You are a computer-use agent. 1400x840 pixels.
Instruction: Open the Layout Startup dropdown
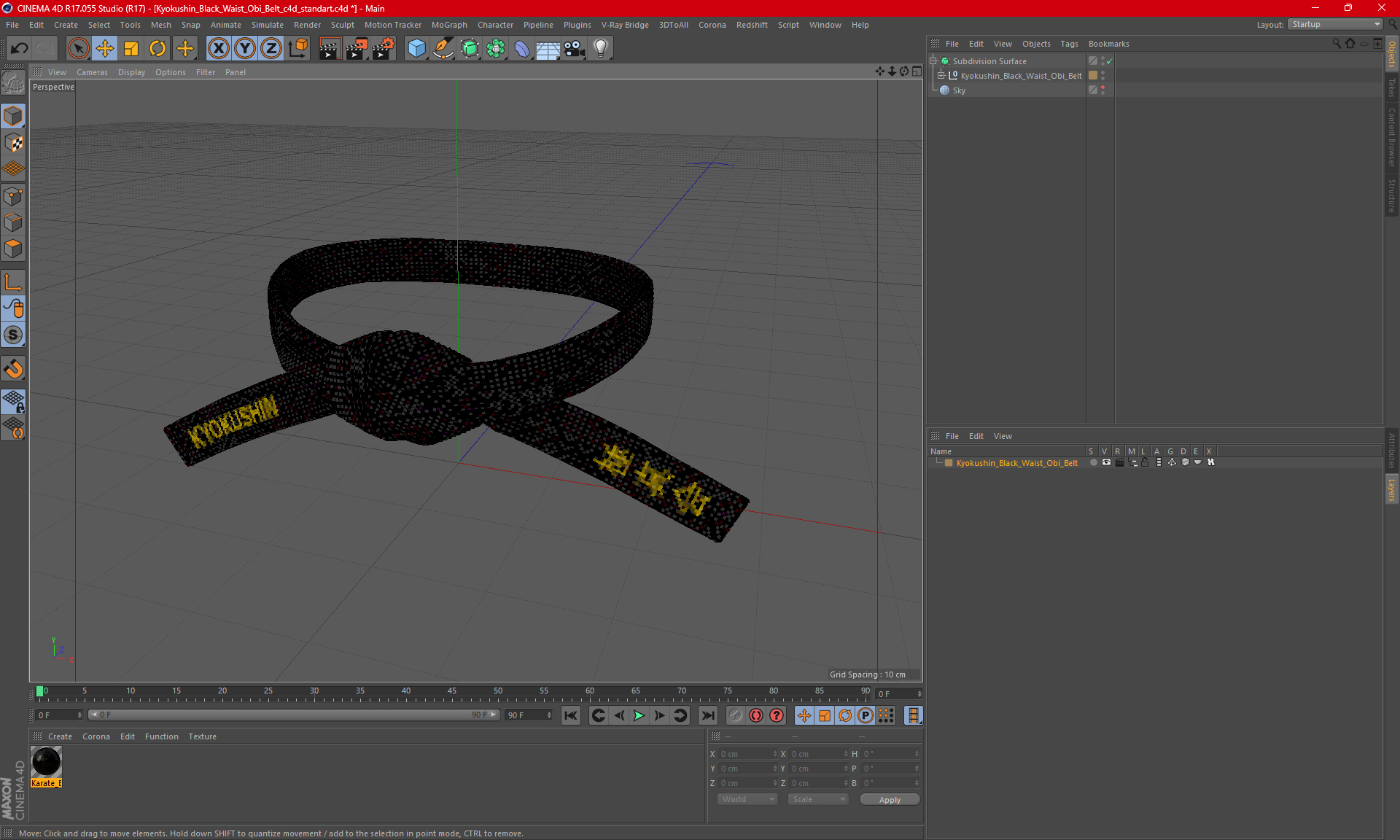click(1335, 24)
